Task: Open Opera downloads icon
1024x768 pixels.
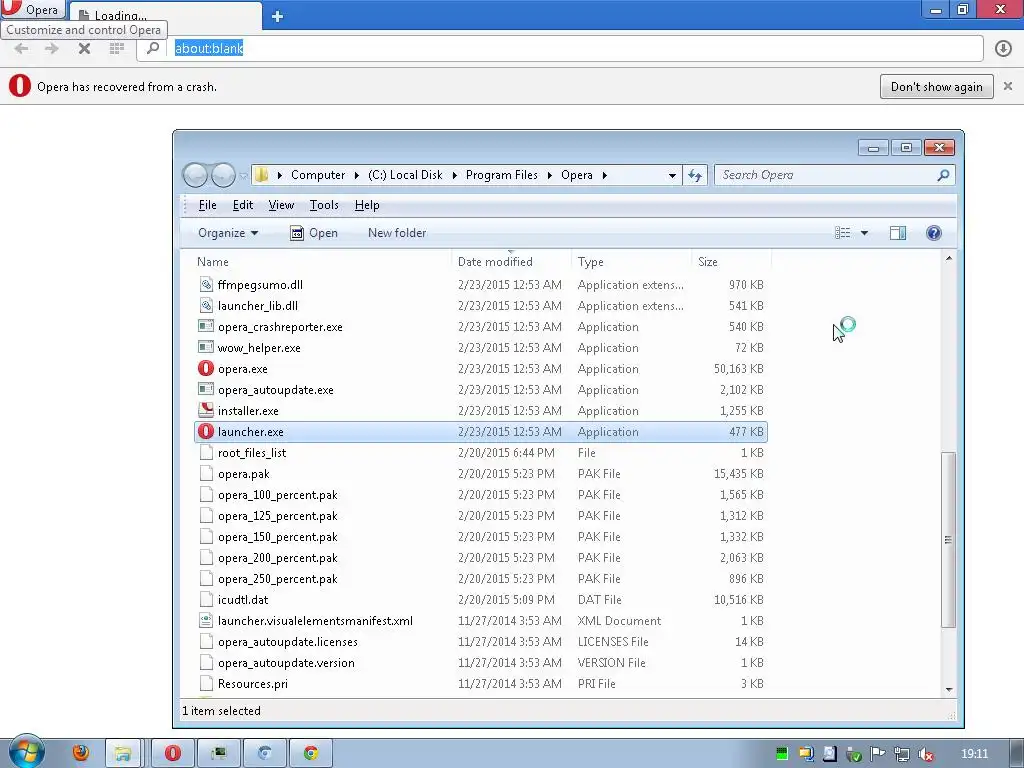Action: [x=1003, y=48]
